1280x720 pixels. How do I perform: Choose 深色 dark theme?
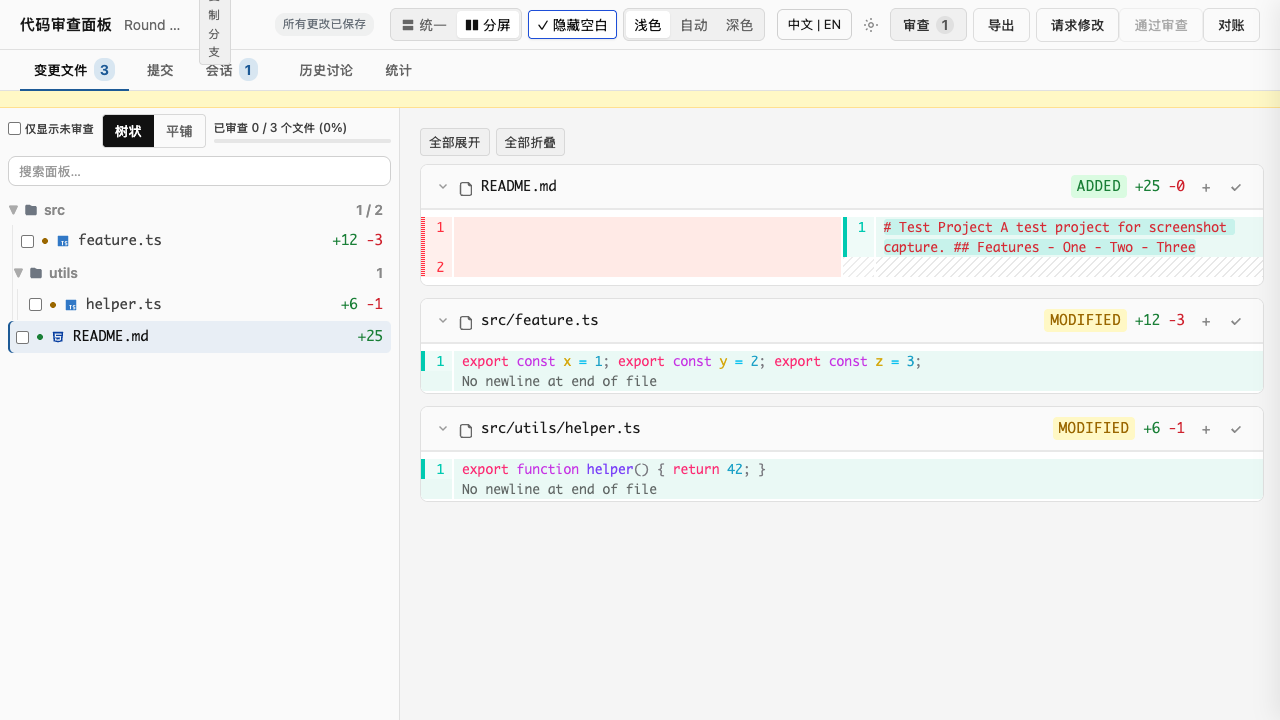(740, 25)
